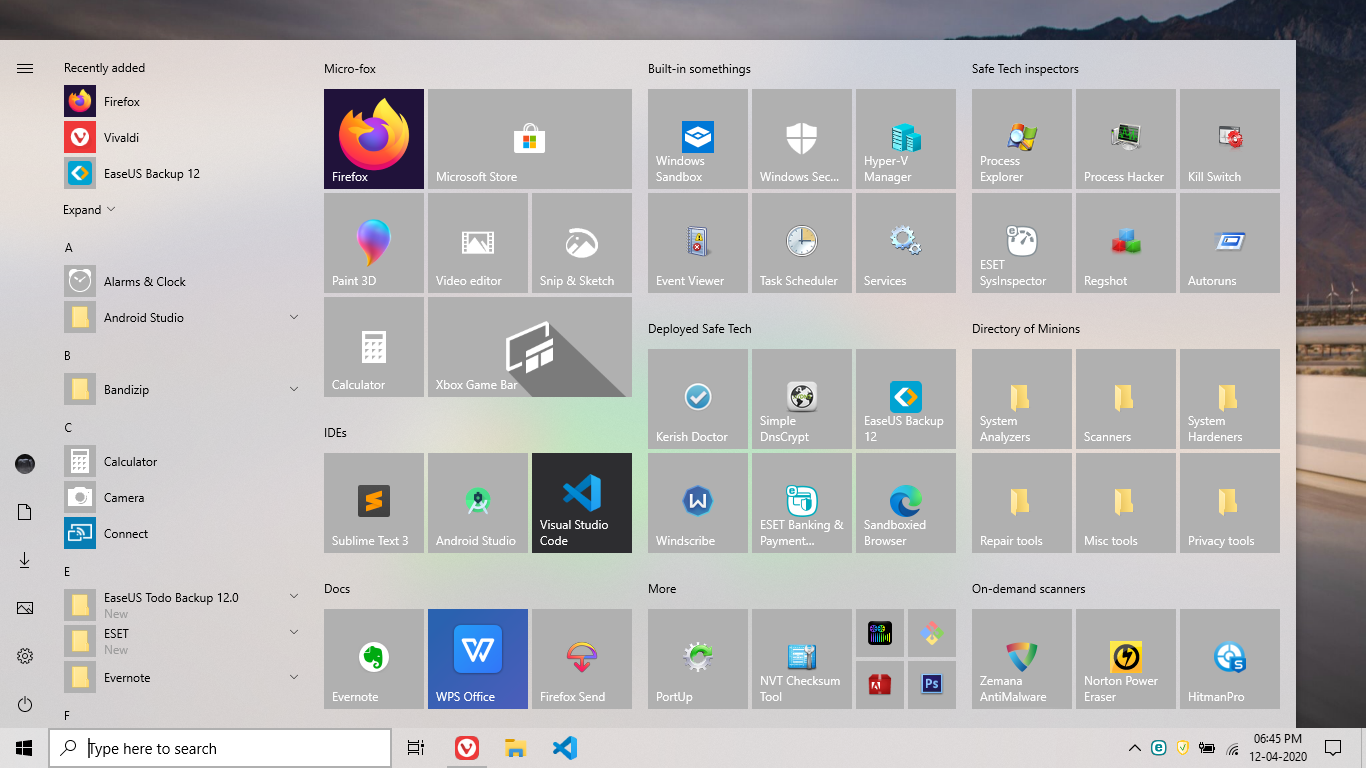This screenshot has width=1366, height=768.
Task: Open the small Photoshop tile
Action: (x=932, y=685)
